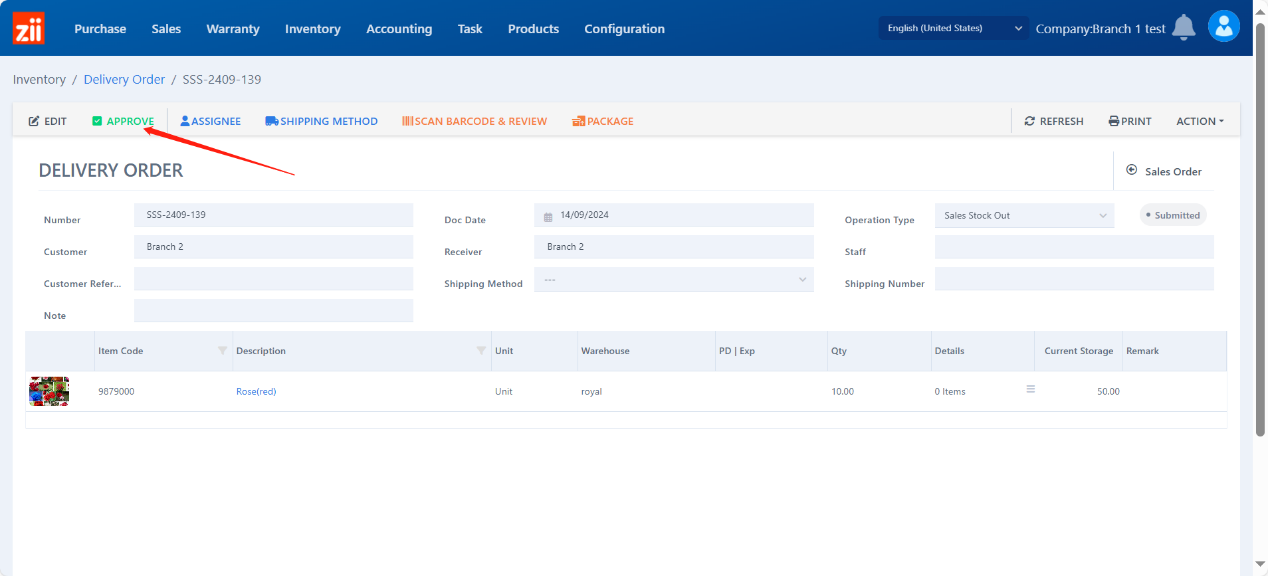Image resolution: width=1268 pixels, height=576 pixels.
Task: Open the user profile avatar
Action: 1223,27
